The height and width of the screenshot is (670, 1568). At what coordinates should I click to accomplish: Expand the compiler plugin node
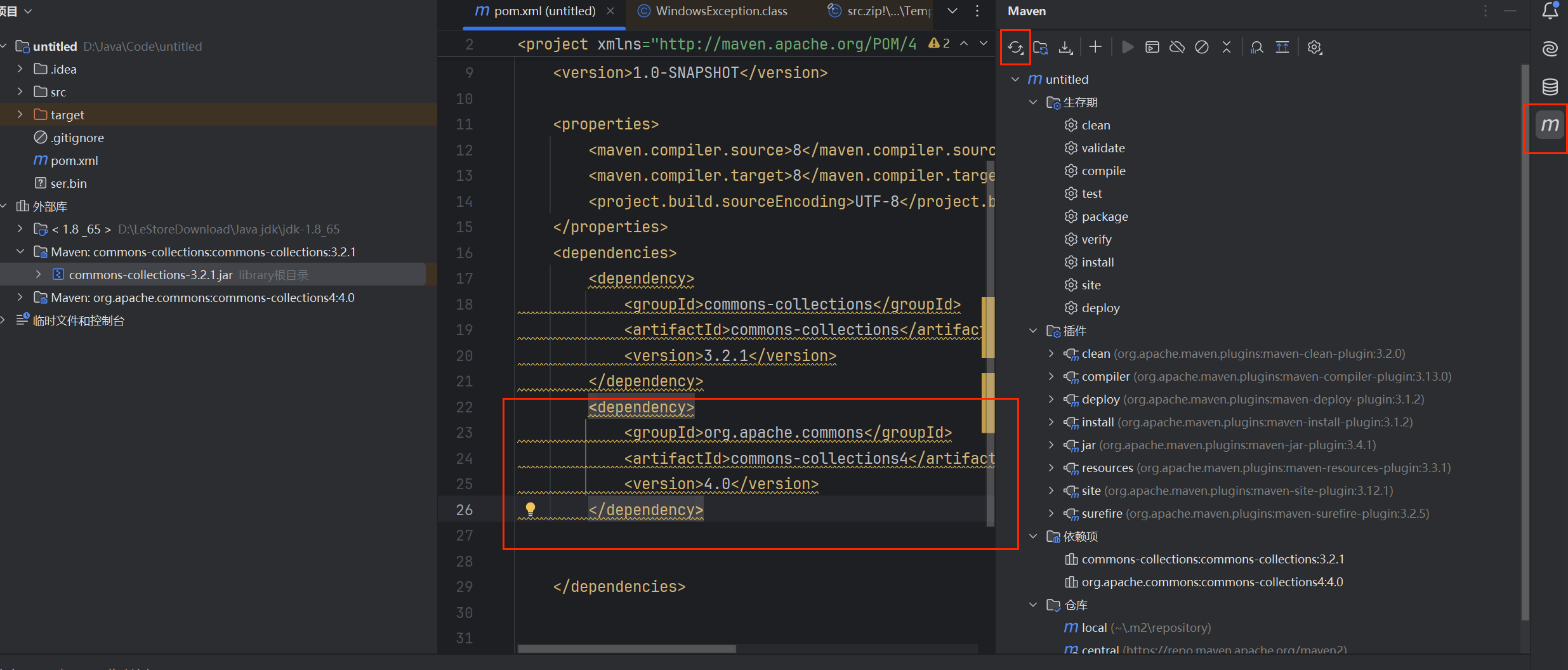click(1051, 377)
